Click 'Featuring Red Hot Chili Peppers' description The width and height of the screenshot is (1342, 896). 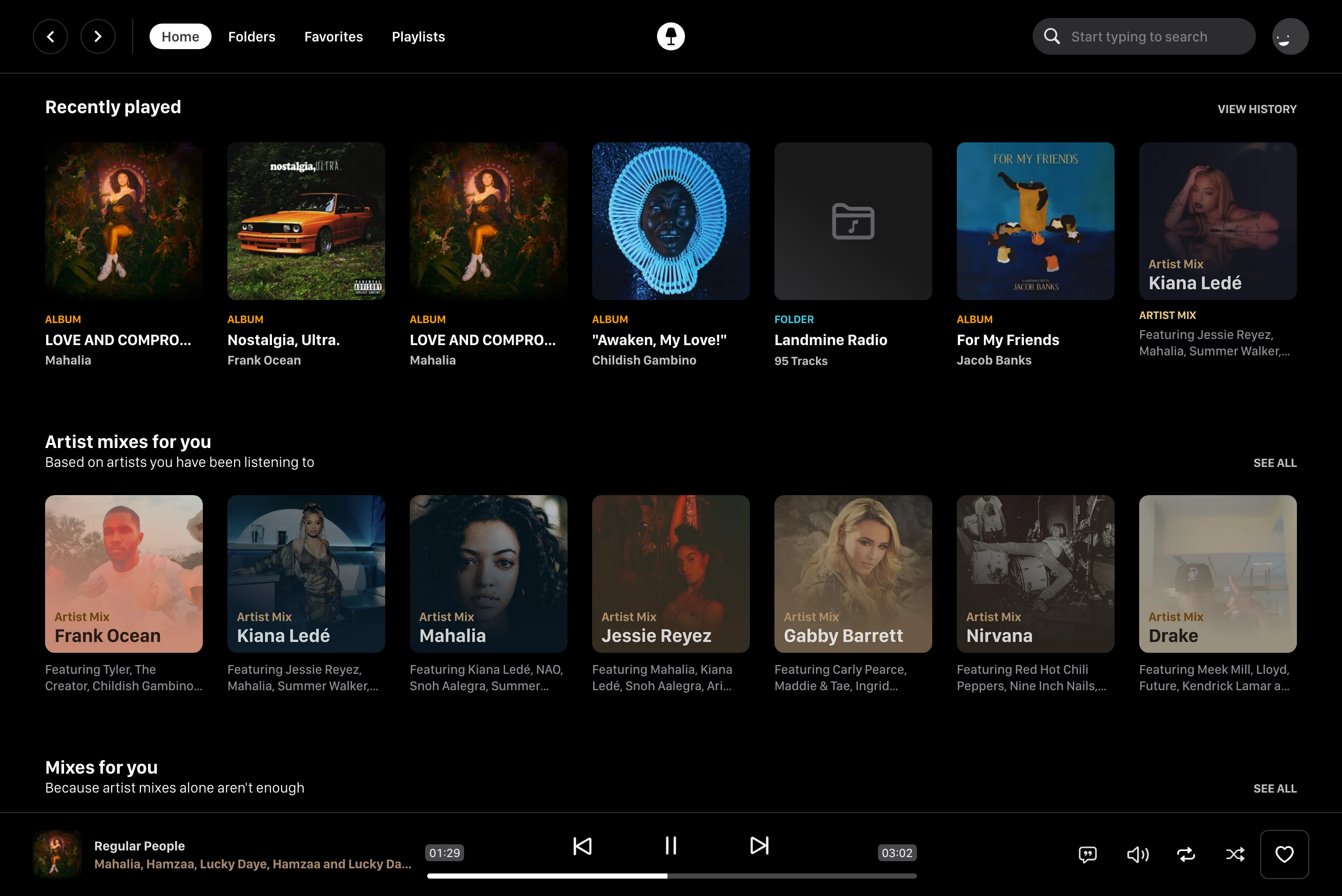pyautogui.click(x=1032, y=678)
